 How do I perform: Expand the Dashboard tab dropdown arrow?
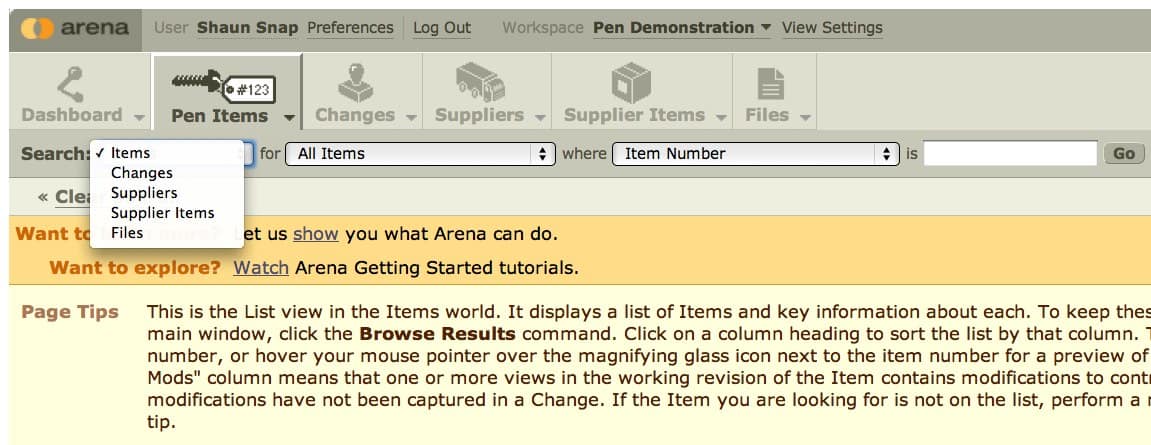[x=139, y=117]
